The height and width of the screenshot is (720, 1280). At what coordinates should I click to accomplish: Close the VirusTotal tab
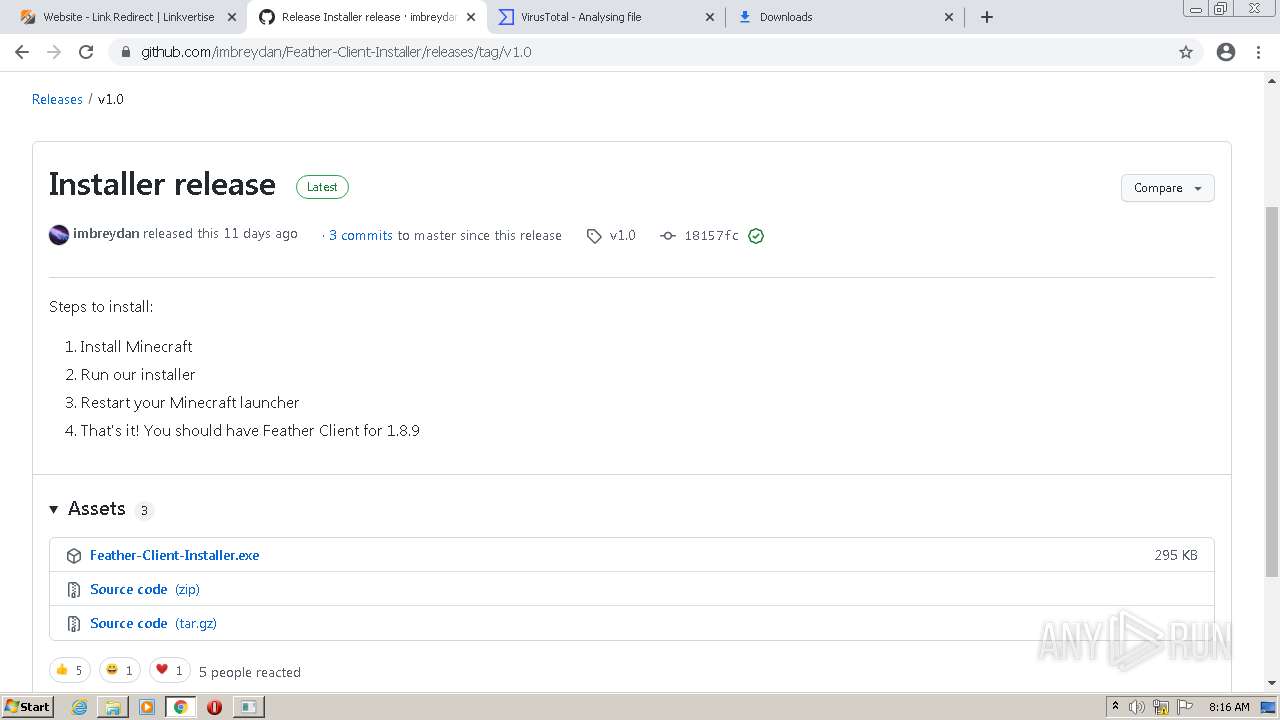pyautogui.click(x=710, y=17)
